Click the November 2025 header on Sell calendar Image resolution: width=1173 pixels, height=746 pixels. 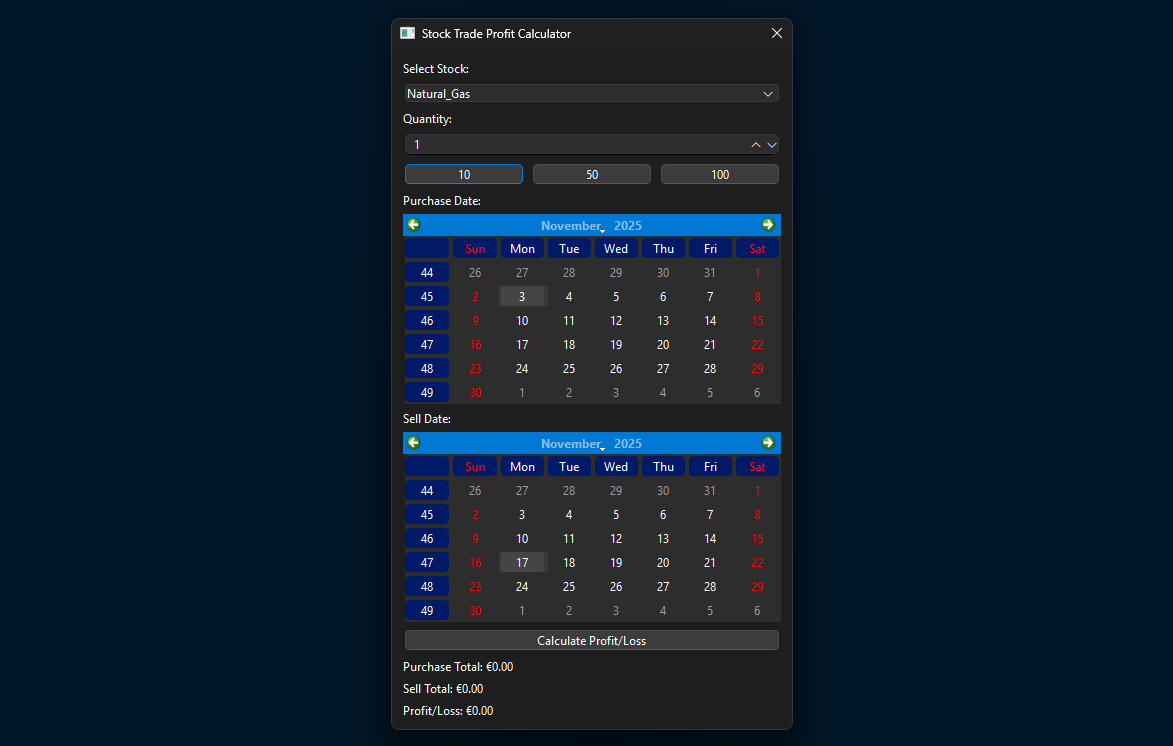click(x=594, y=442)
